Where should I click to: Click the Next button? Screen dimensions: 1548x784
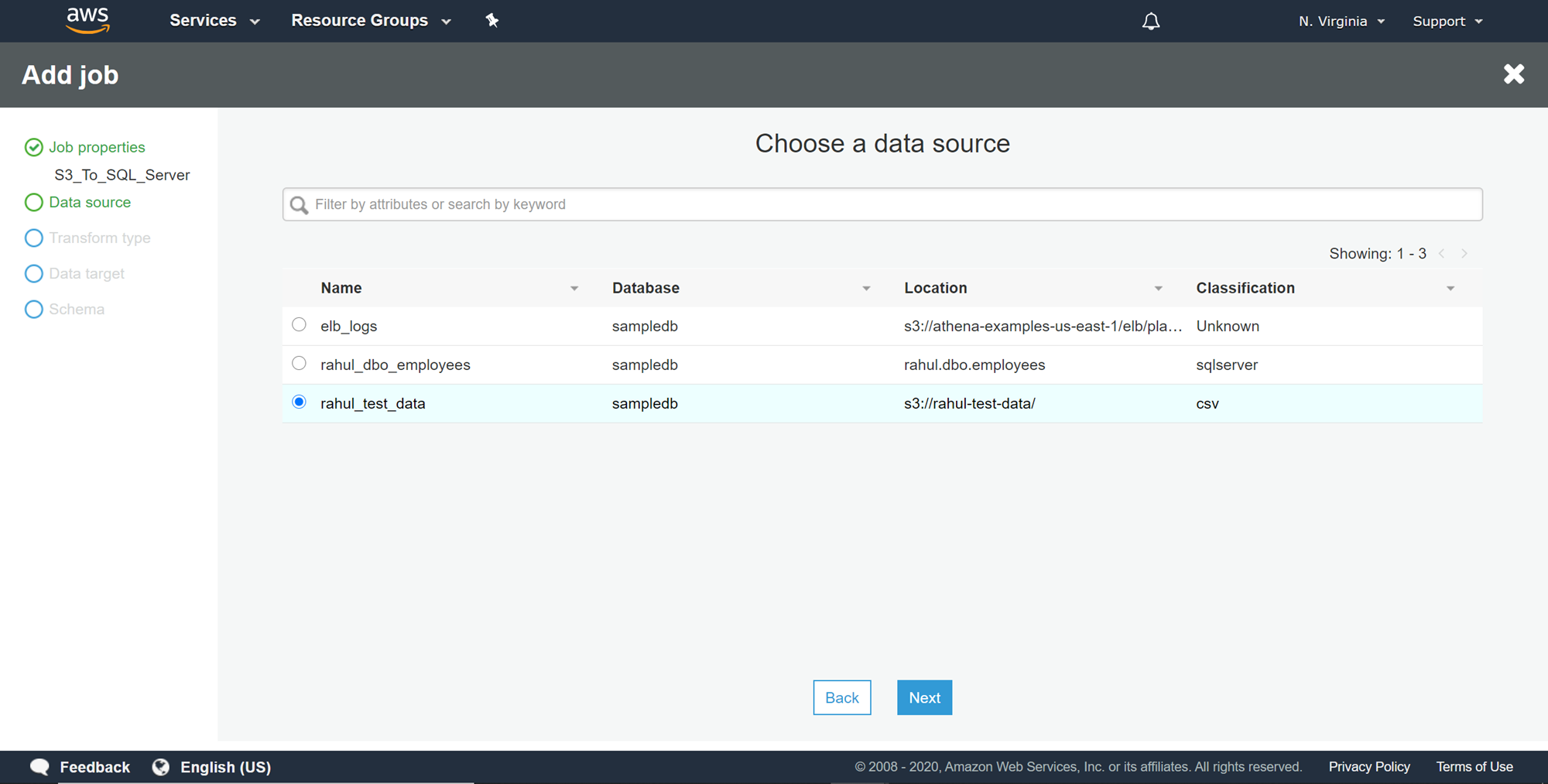924,698
